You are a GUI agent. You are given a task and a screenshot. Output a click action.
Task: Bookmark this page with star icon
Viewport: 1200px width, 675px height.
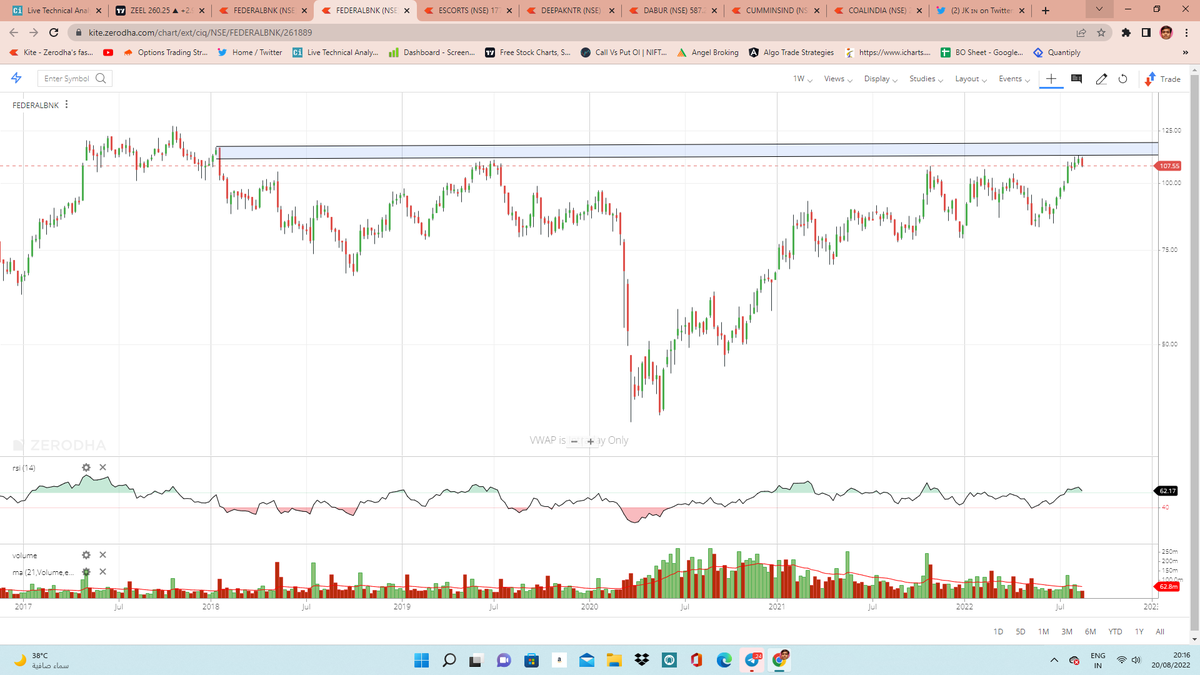tap(1101, 33)
